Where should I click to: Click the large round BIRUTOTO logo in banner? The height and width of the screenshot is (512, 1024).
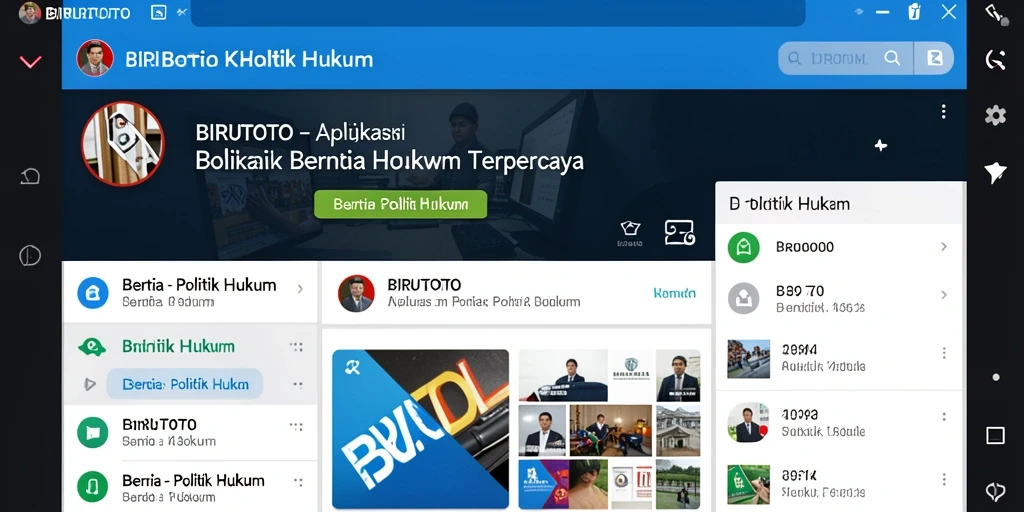[123, 144]
